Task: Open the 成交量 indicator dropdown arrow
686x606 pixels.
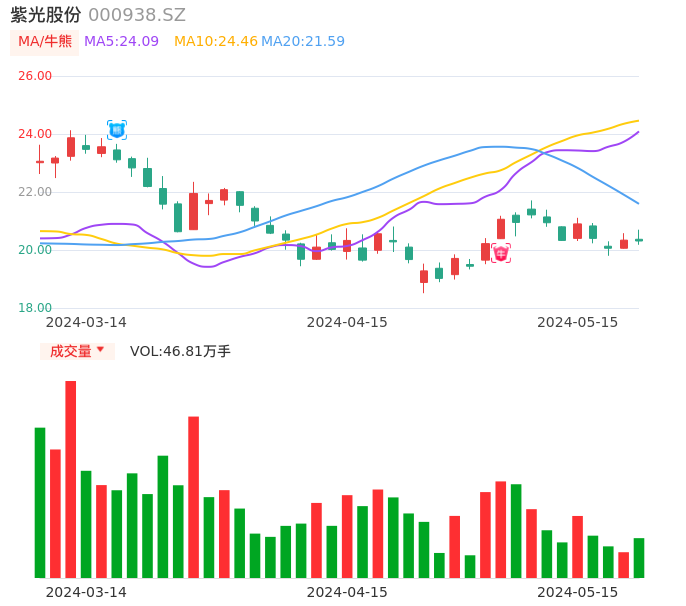Action: click(x=100, y=350)
